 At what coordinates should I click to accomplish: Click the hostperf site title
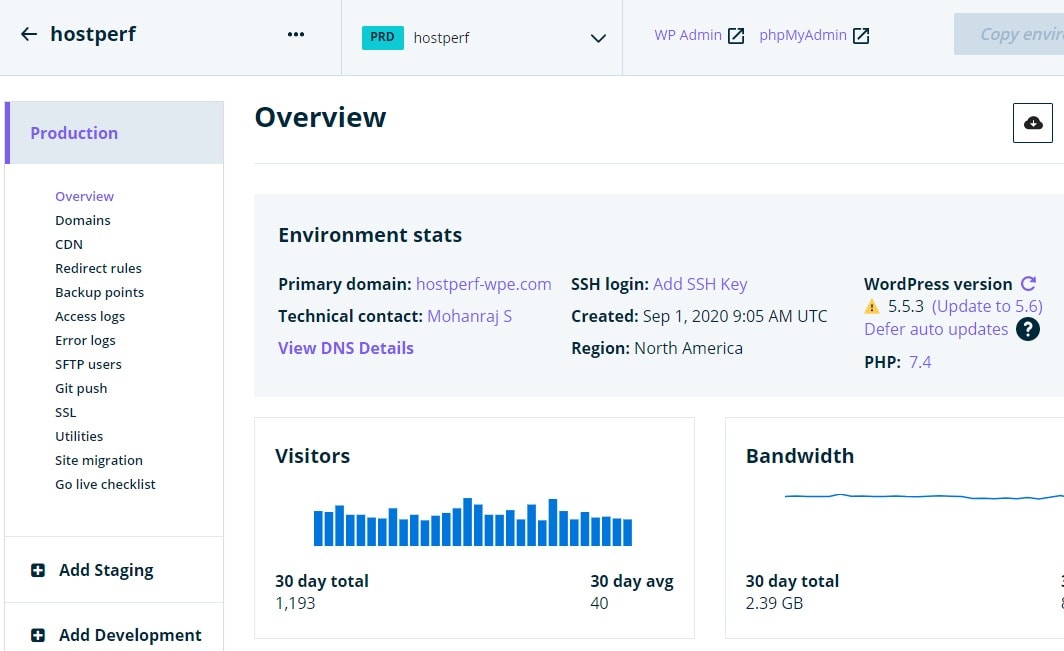(93, 34)
